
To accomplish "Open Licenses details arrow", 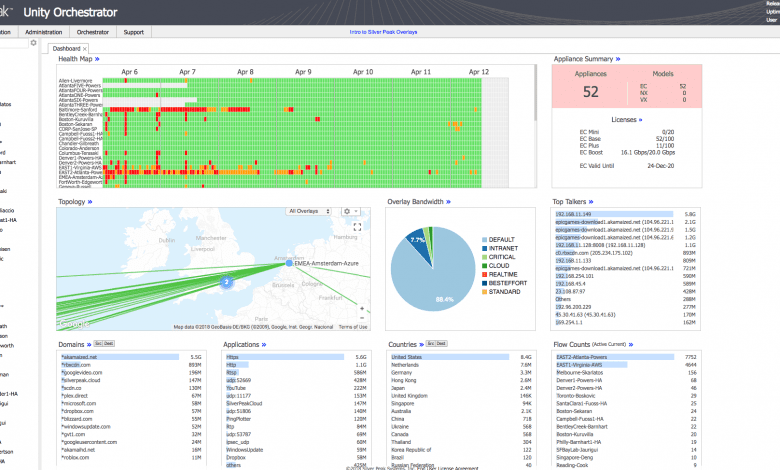I will [640, 120].
